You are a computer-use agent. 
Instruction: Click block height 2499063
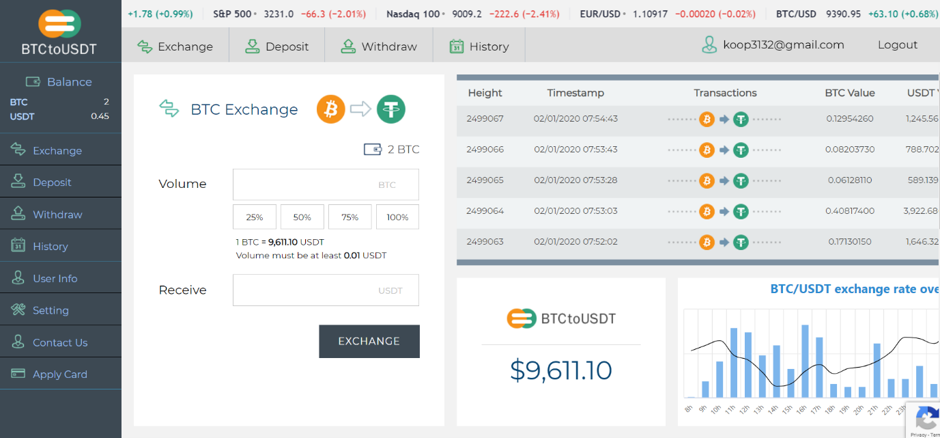point(485,242)
